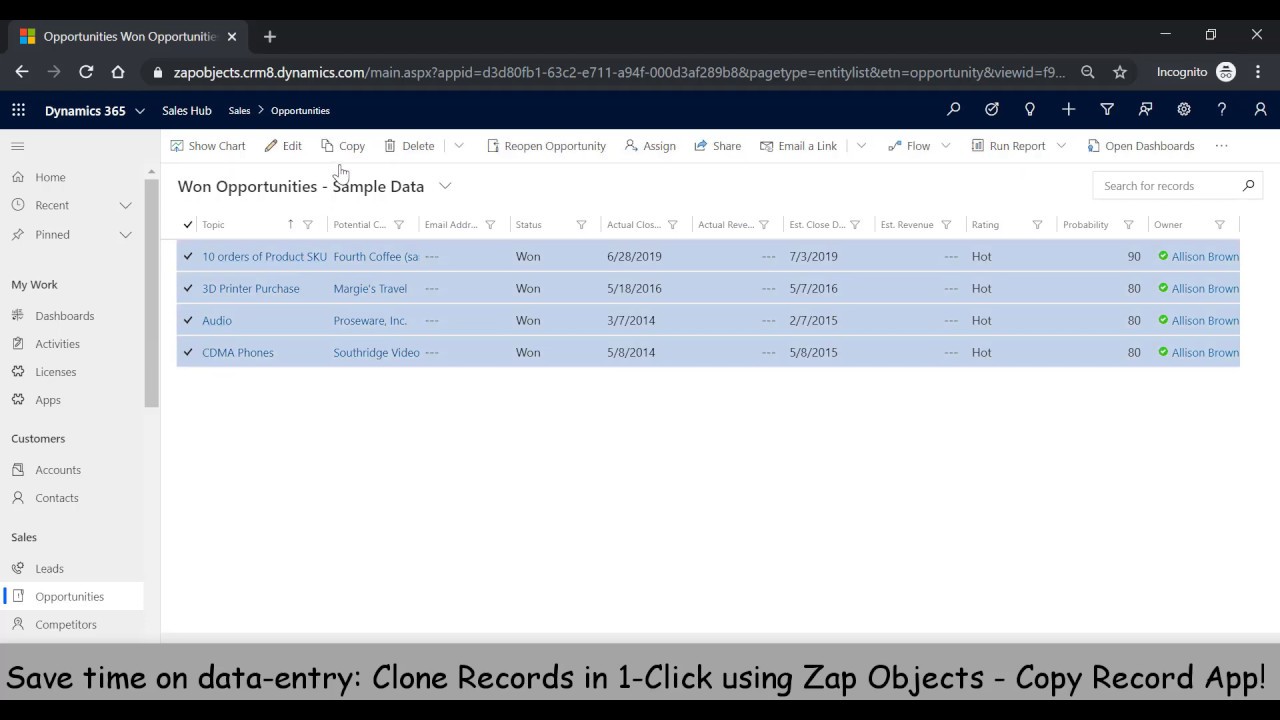Open a new browser tab
This screenshot has height=720, width=1280.
tap(269, 36)
